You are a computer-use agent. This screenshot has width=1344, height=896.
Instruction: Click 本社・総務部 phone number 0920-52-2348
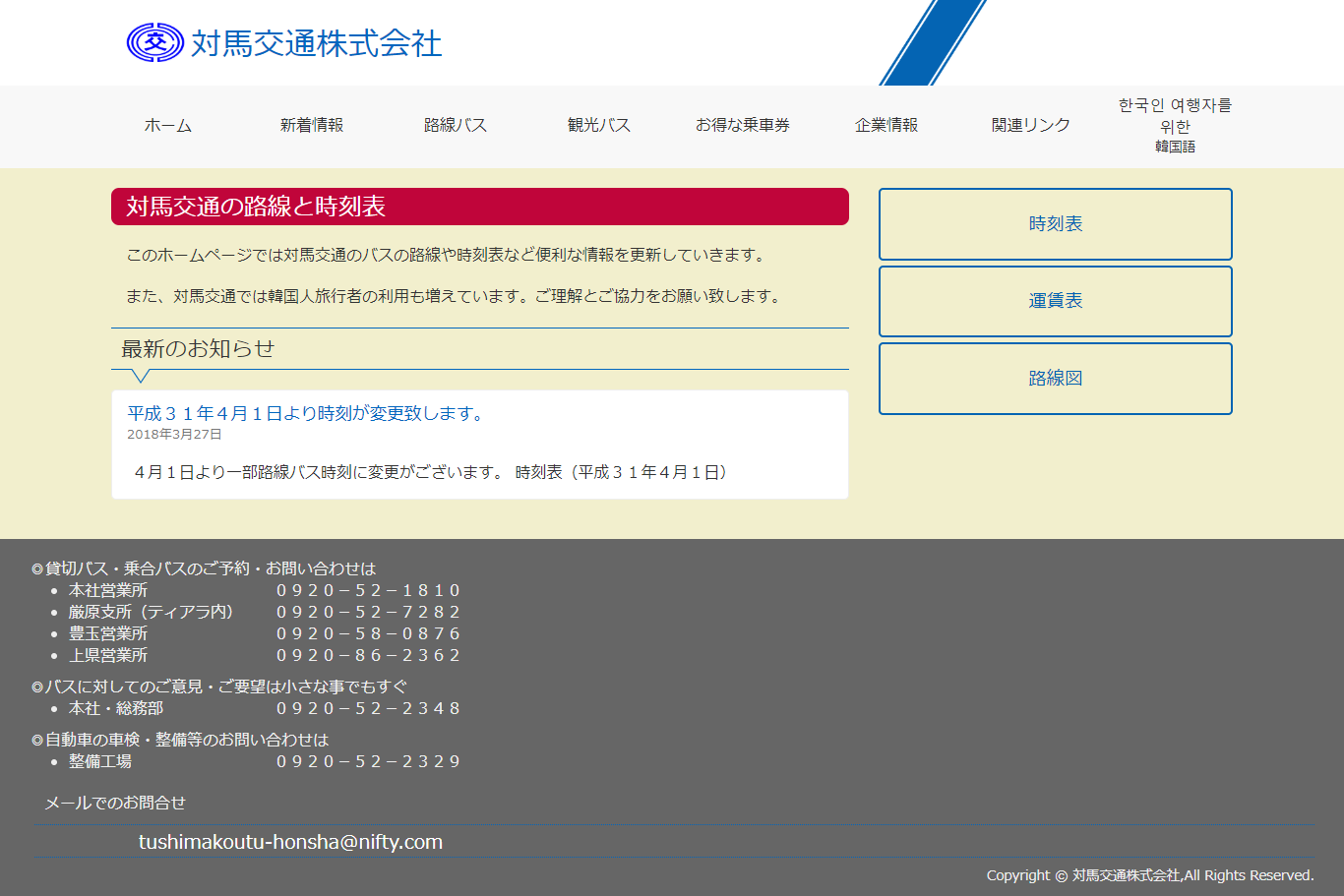(368, 708)
